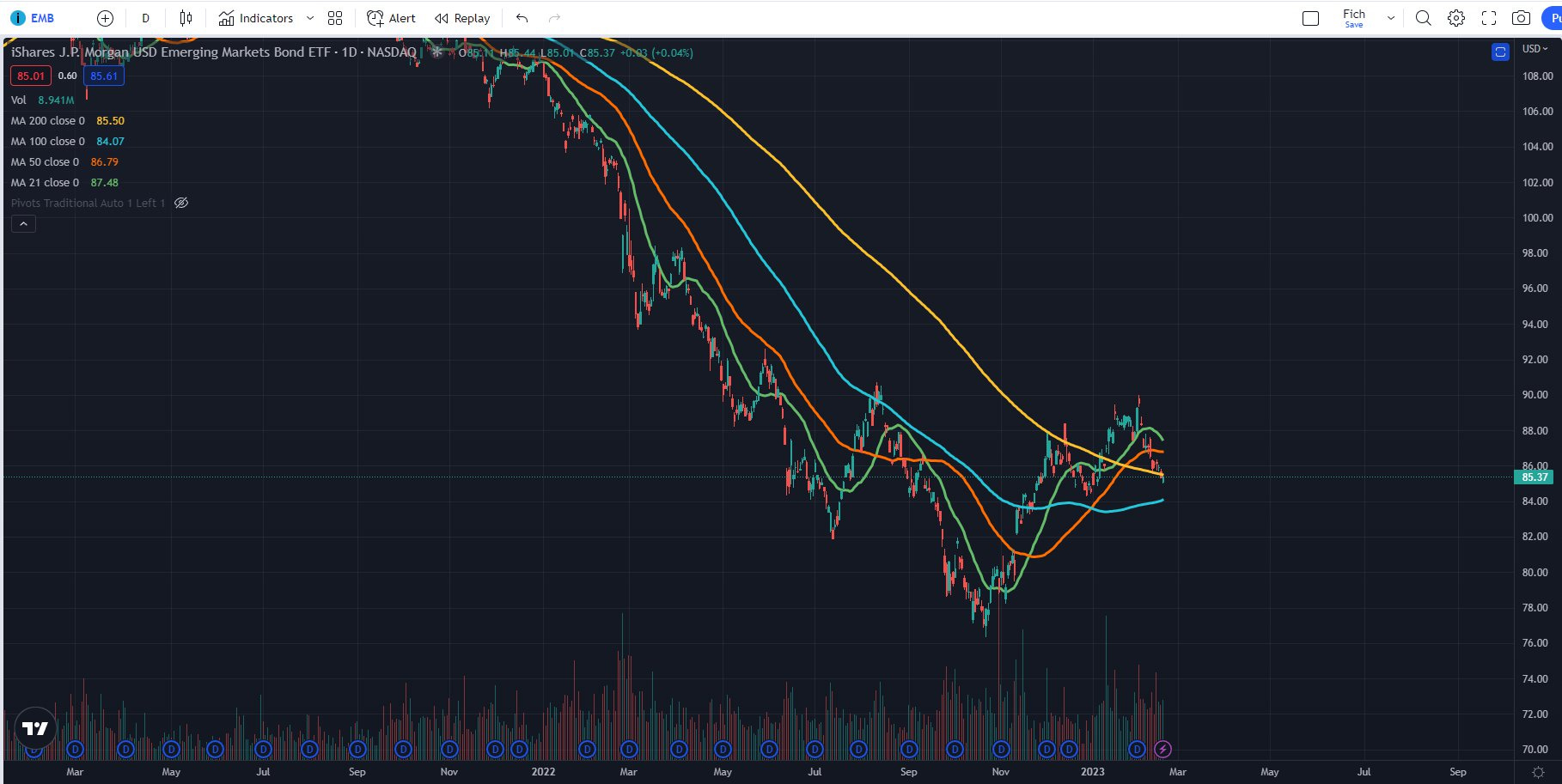
Task: Click the market status asterisk icon in title
Action: pos(436,52)
